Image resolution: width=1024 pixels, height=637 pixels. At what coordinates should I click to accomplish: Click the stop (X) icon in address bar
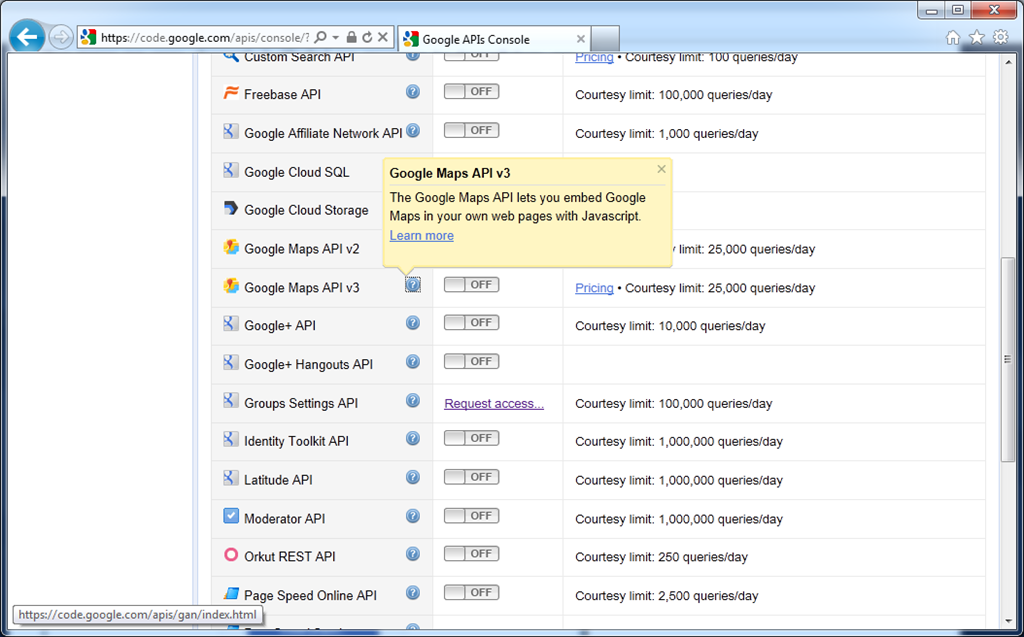click(x=383, y=37)
